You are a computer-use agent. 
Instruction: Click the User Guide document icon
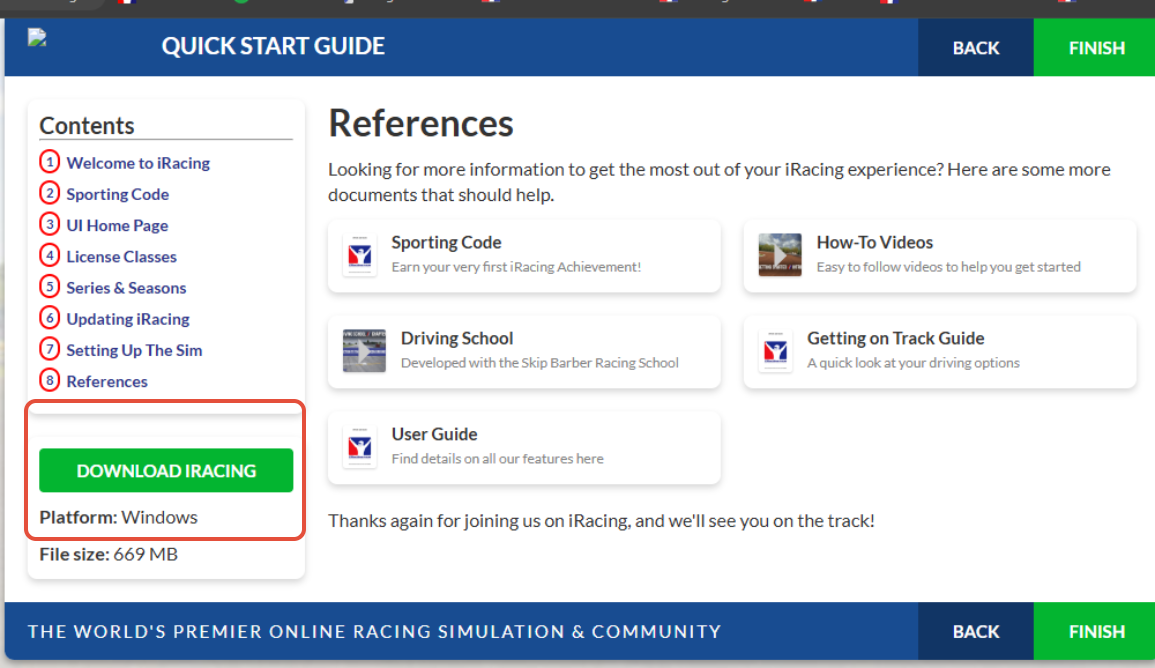[x=359, y=447]
